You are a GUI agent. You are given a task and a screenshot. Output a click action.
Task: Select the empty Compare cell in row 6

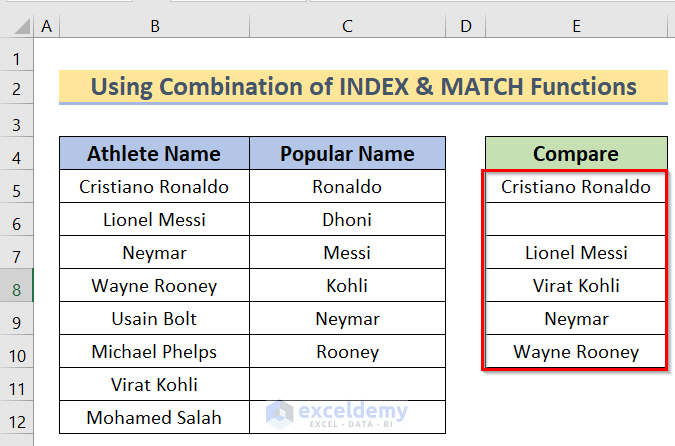click(576, 220)
